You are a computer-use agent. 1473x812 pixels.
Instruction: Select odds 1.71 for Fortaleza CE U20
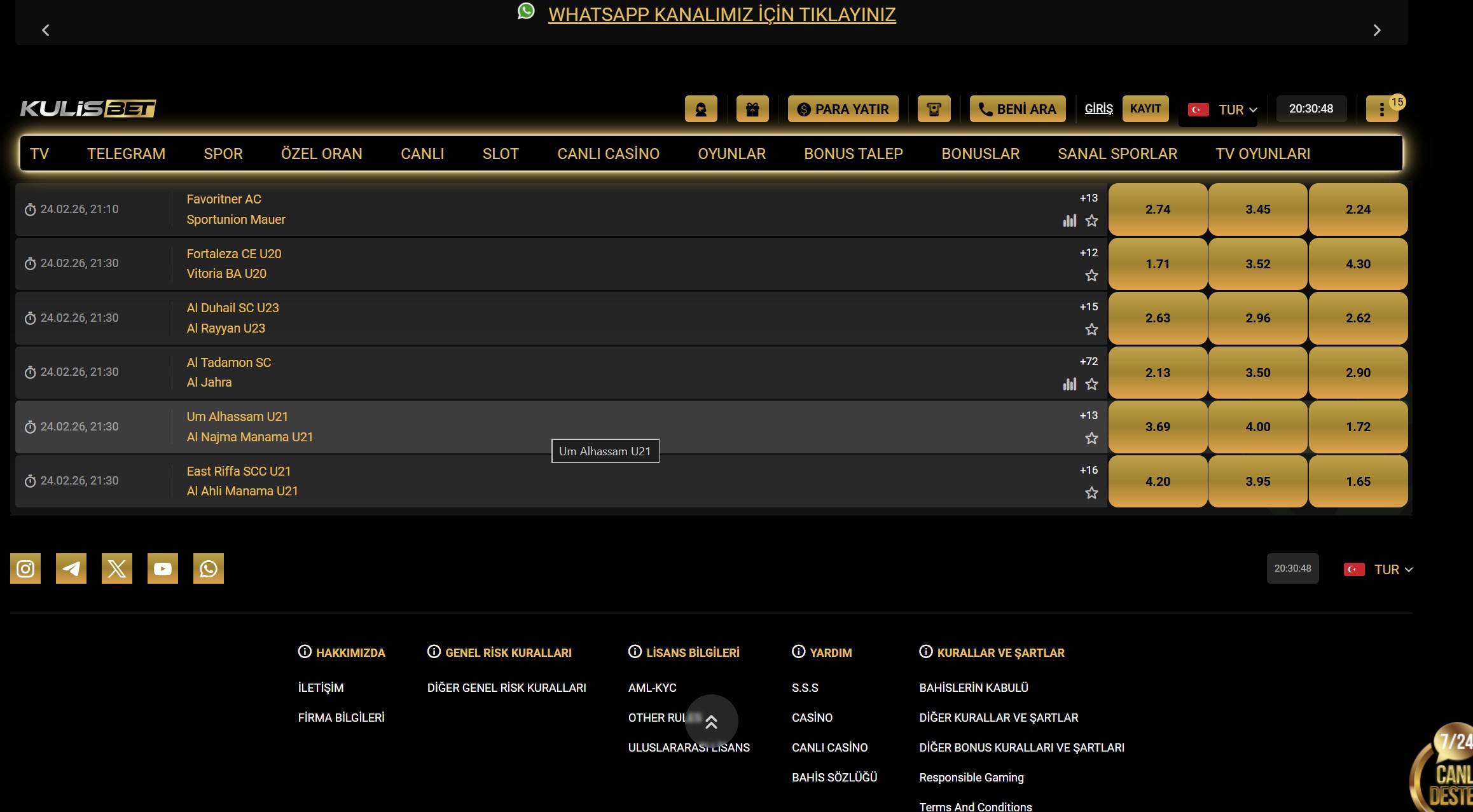tap(1158, 264)
